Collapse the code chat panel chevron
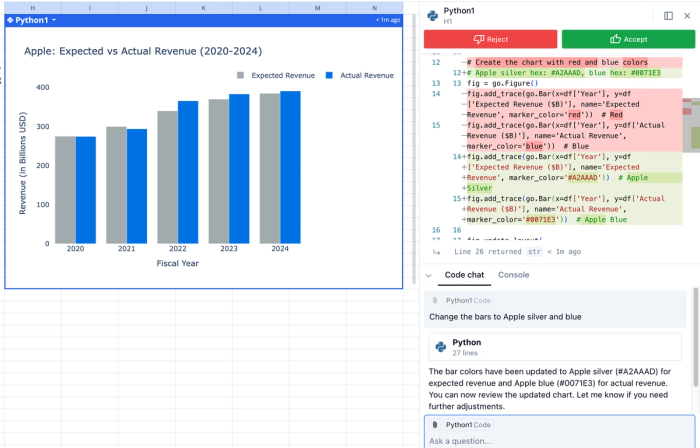The width and height of the screenshot is (700, 448). pyautogui.click(x=429, y=275)
